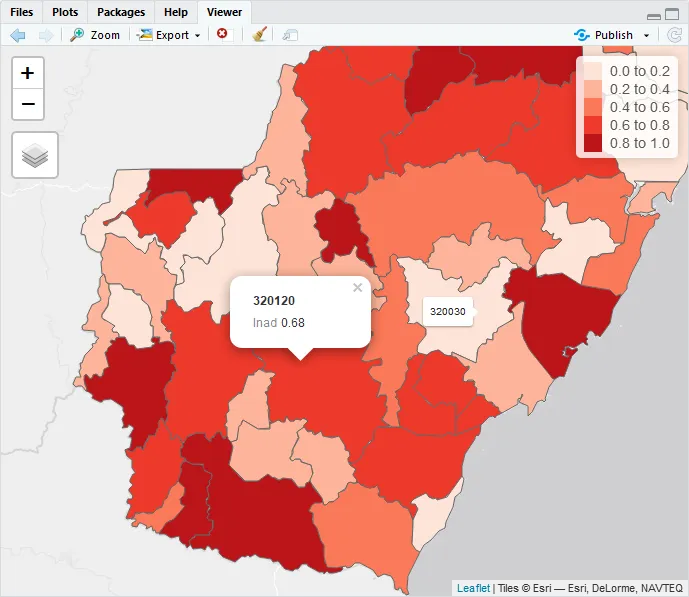Open the Files tab
The height and width of the screenshot is (597, 689).
click(x=22, y=12)
